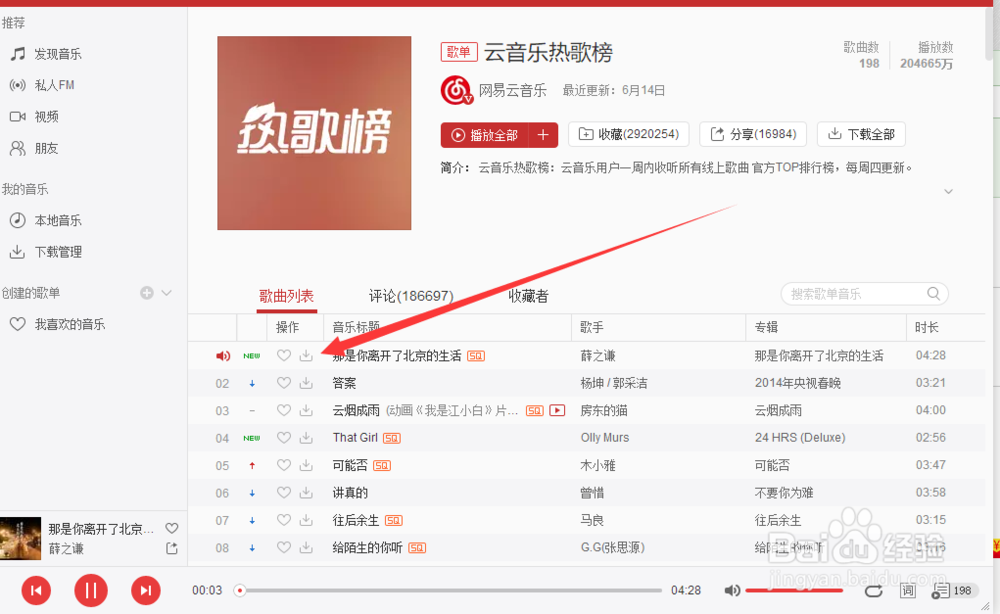Go to 视频 section

pyautogui.click(x=34, y=117)
